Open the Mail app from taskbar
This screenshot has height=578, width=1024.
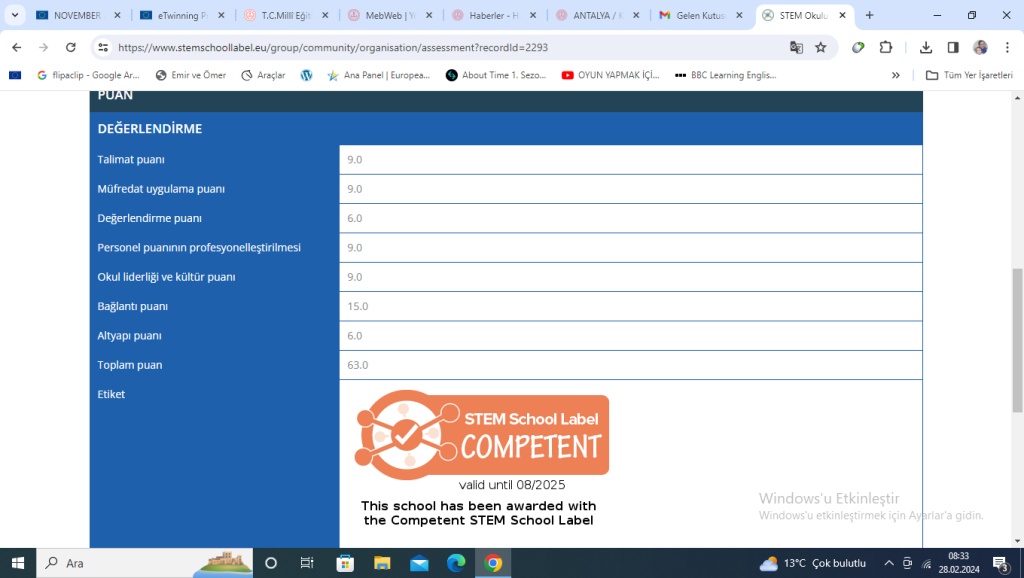[419, 563]
